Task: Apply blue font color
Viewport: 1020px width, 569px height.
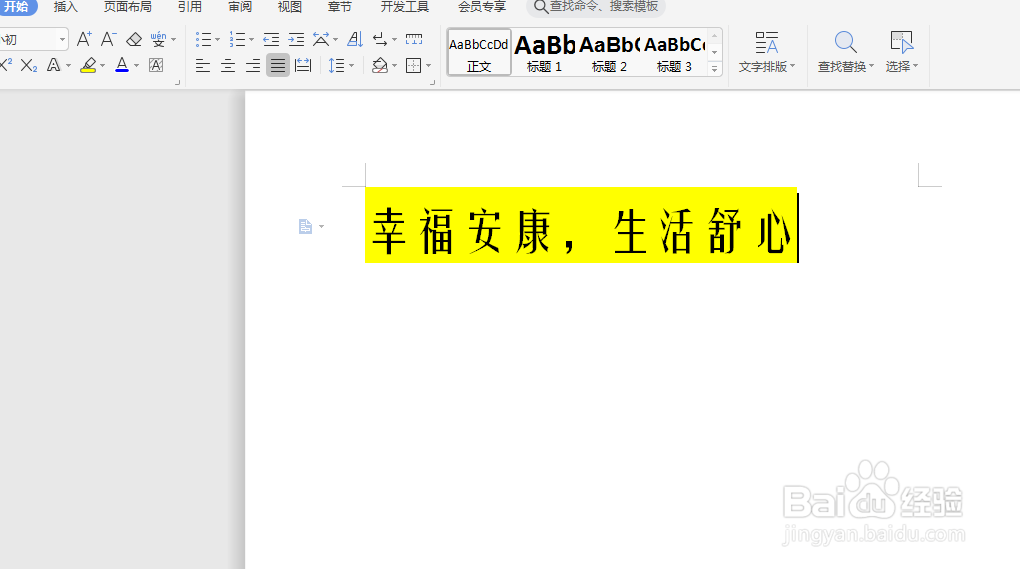Action: click(x=122, y=65)
